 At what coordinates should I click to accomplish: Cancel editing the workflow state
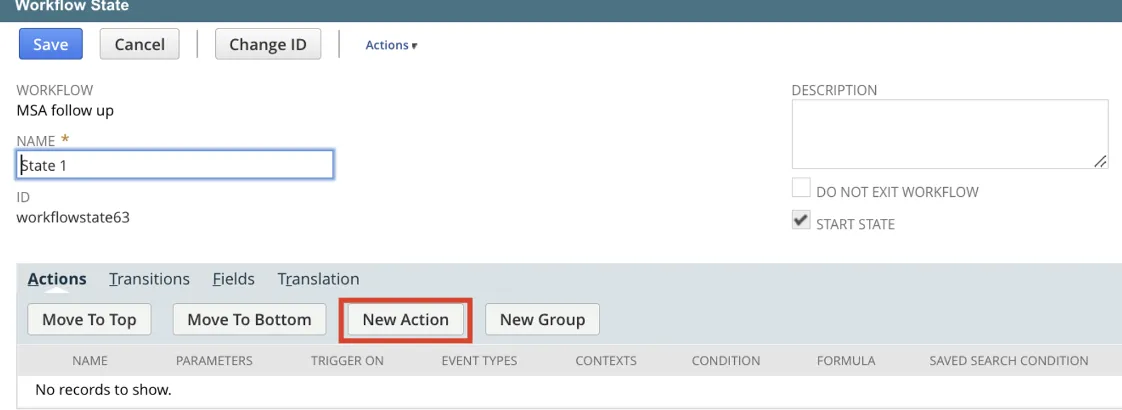point(140,44)
